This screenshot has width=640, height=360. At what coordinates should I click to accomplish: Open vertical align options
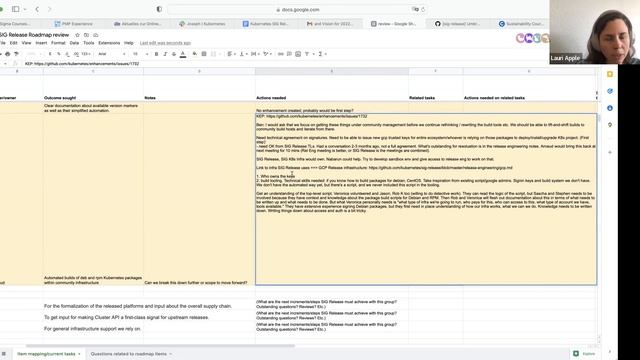pos(243,54)
